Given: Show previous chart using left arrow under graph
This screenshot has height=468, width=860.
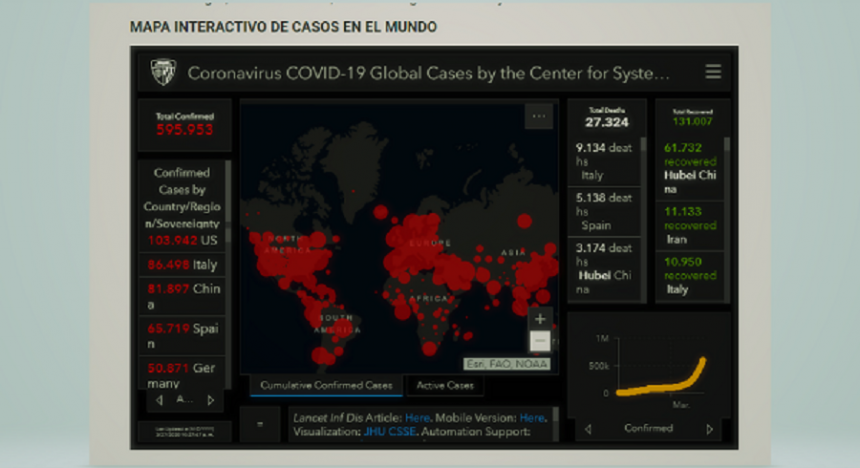Looking at the screenshot, I should [x=588, y=429].
